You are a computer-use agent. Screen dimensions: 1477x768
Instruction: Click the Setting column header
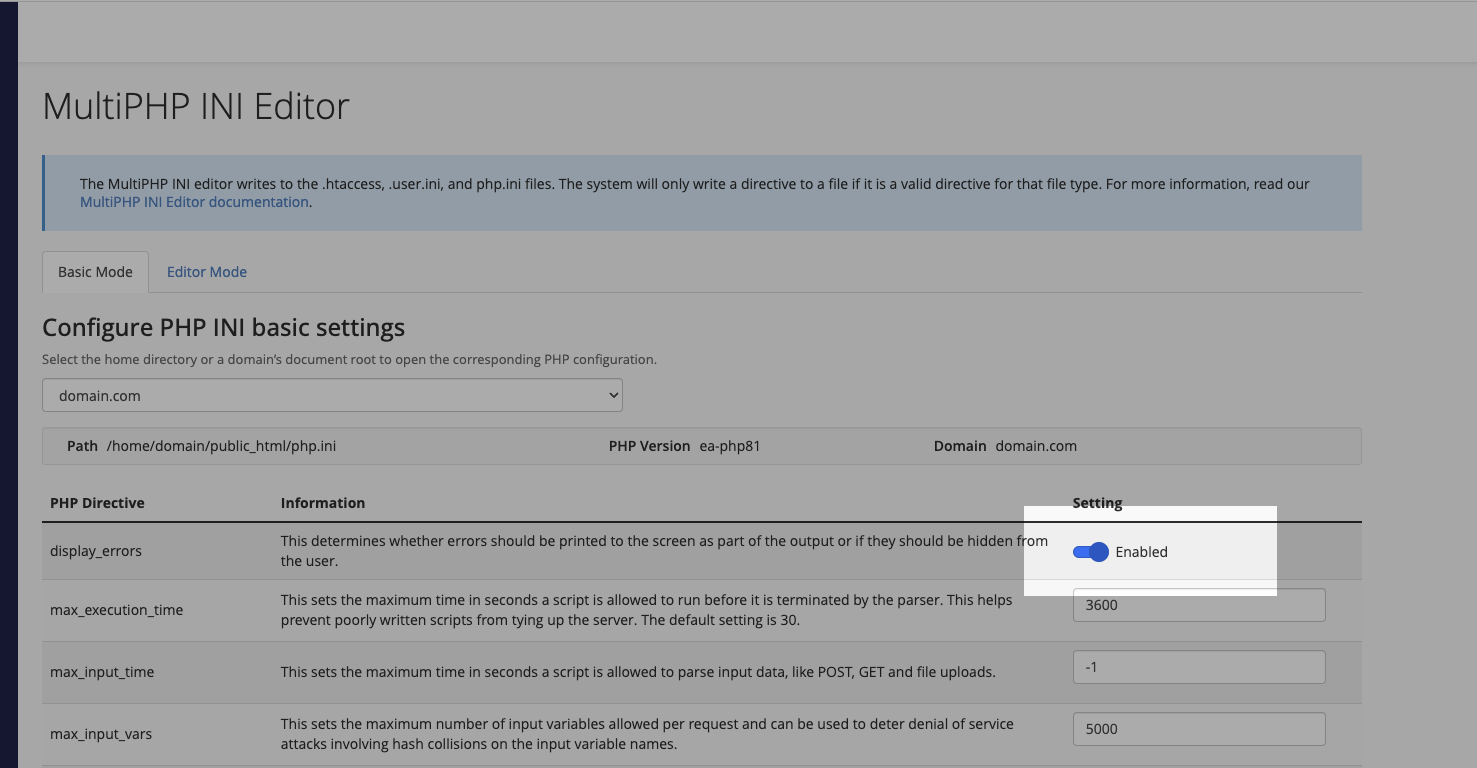point(1097,503)
